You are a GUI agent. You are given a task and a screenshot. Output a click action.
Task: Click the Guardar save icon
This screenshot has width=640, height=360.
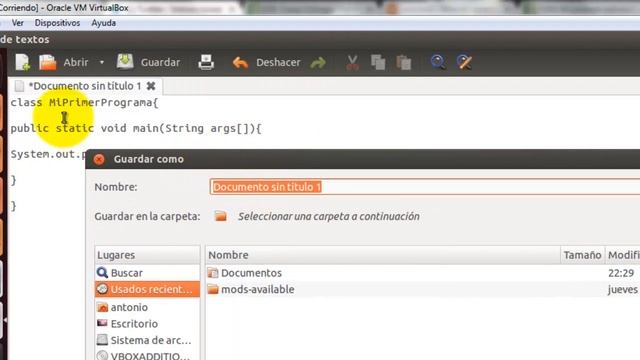point(125,62)
